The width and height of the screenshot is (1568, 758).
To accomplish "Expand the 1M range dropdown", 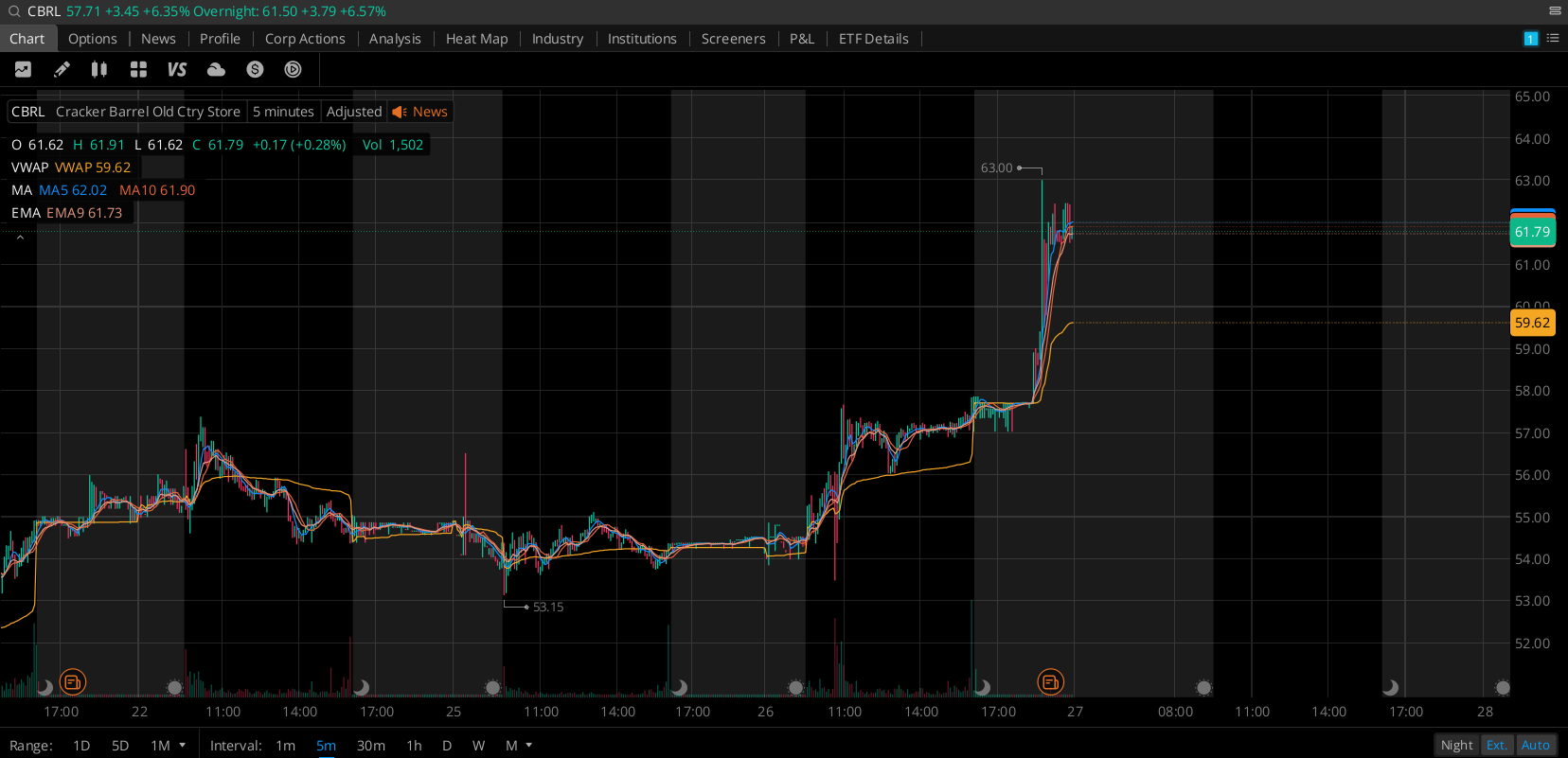I will coord(169,745).
